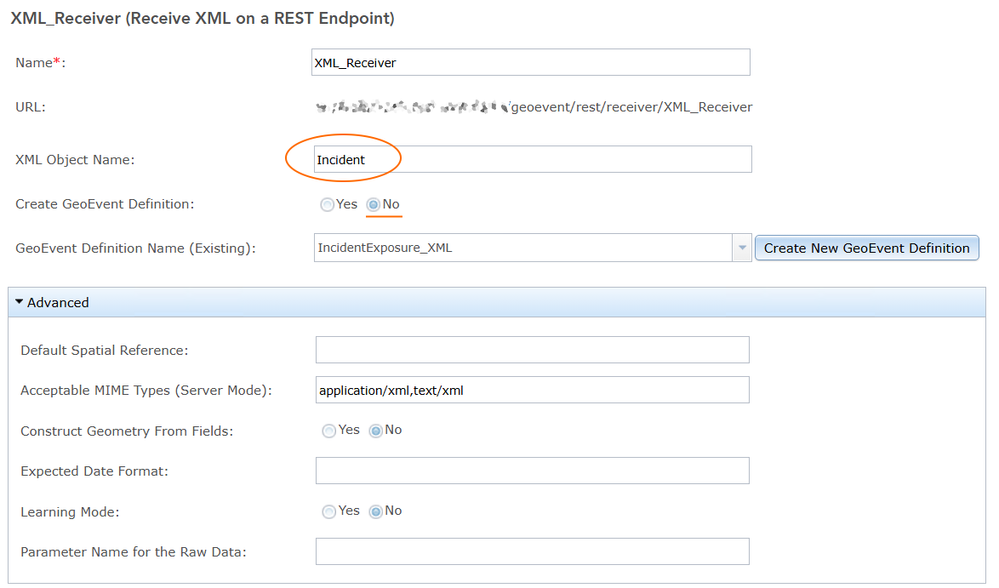The width and height of the screenshot is (999, 588).
Task: Open the GeoEvent Definition Name dropdown arrow
Action: [x=741, y=248]
